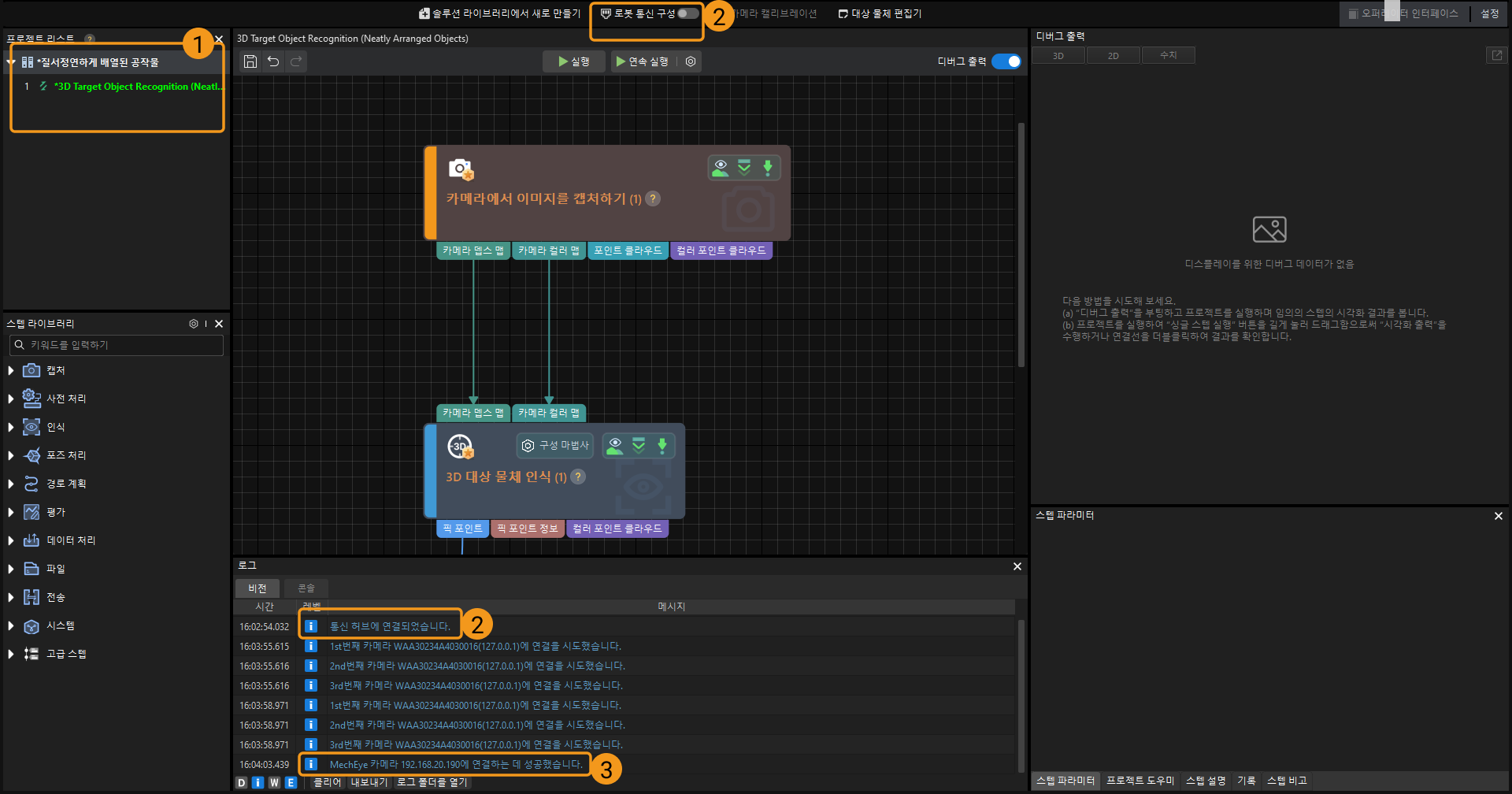Run the capture step with its green down arrow
This screenshot has height=794, width=1512.
768,168
